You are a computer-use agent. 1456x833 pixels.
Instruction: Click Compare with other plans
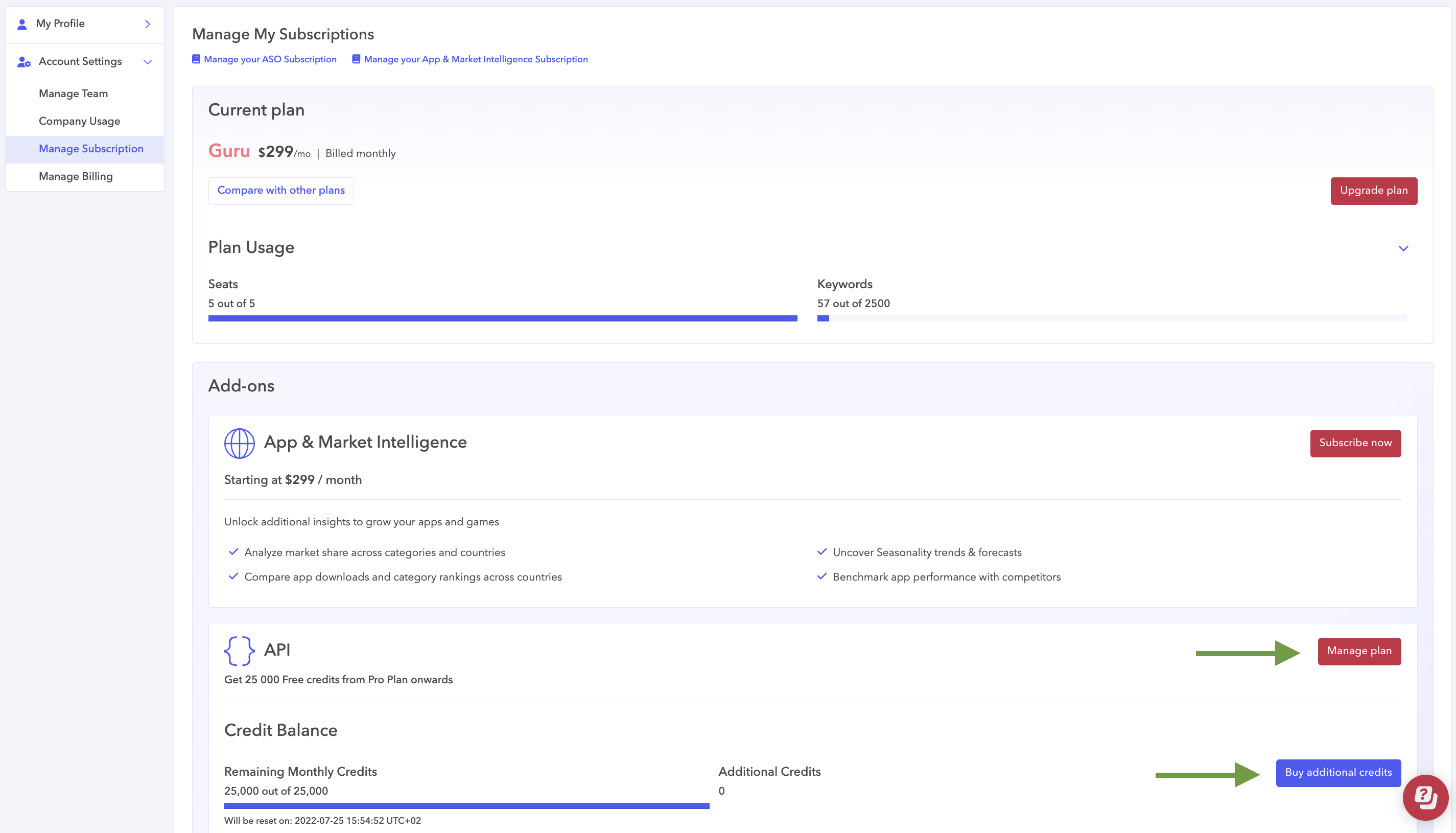pyautogui.click(x=281, y=191)
